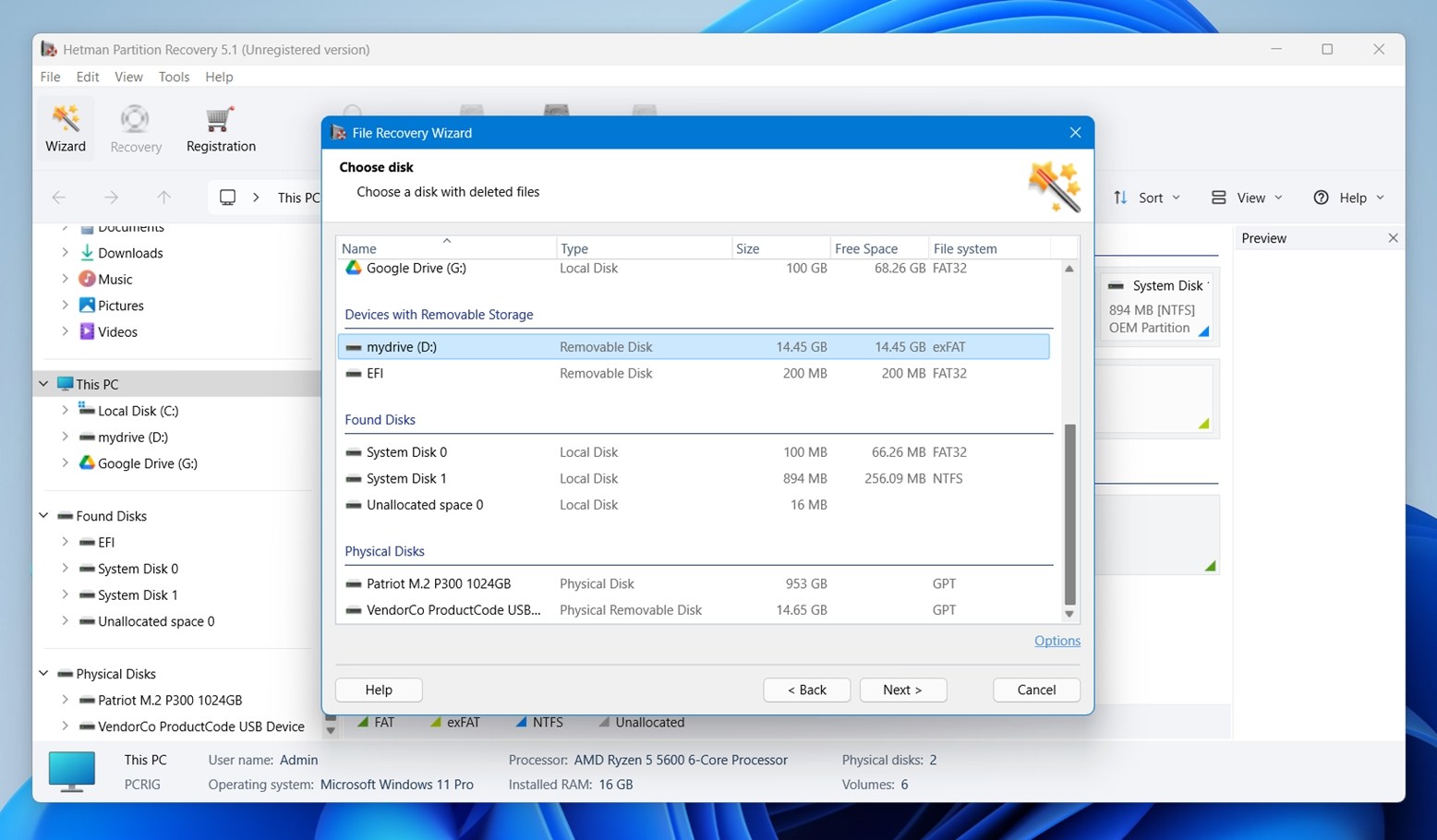Image resolution: width=1437 pixels, height=840 pixels.
Task: Click the navigate up arrow
Action: coord(163,197)
